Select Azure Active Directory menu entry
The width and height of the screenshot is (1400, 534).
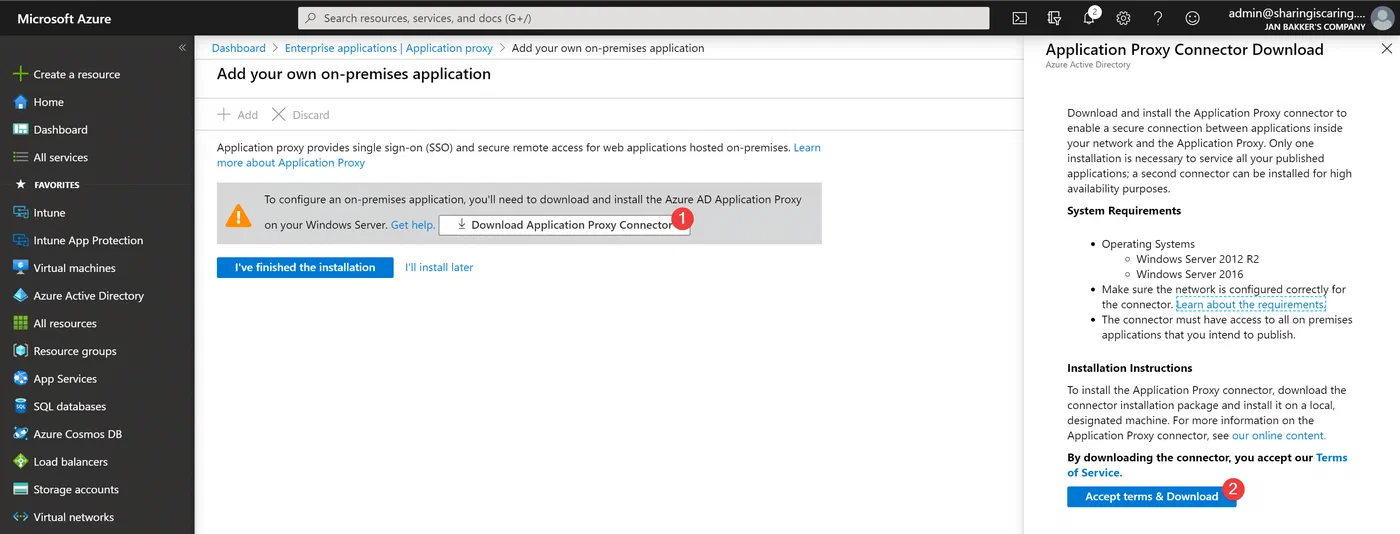(89, 296)
